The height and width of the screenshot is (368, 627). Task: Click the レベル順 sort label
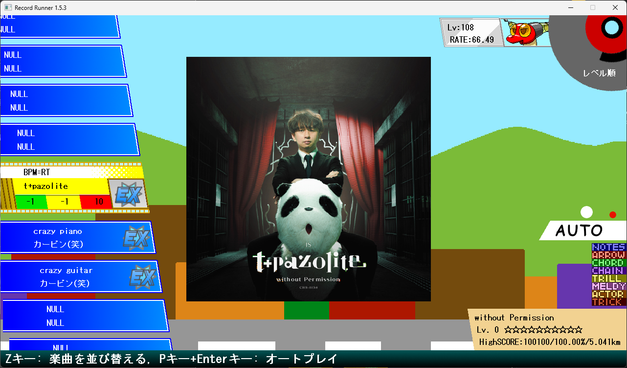click(x=599, y=73)
